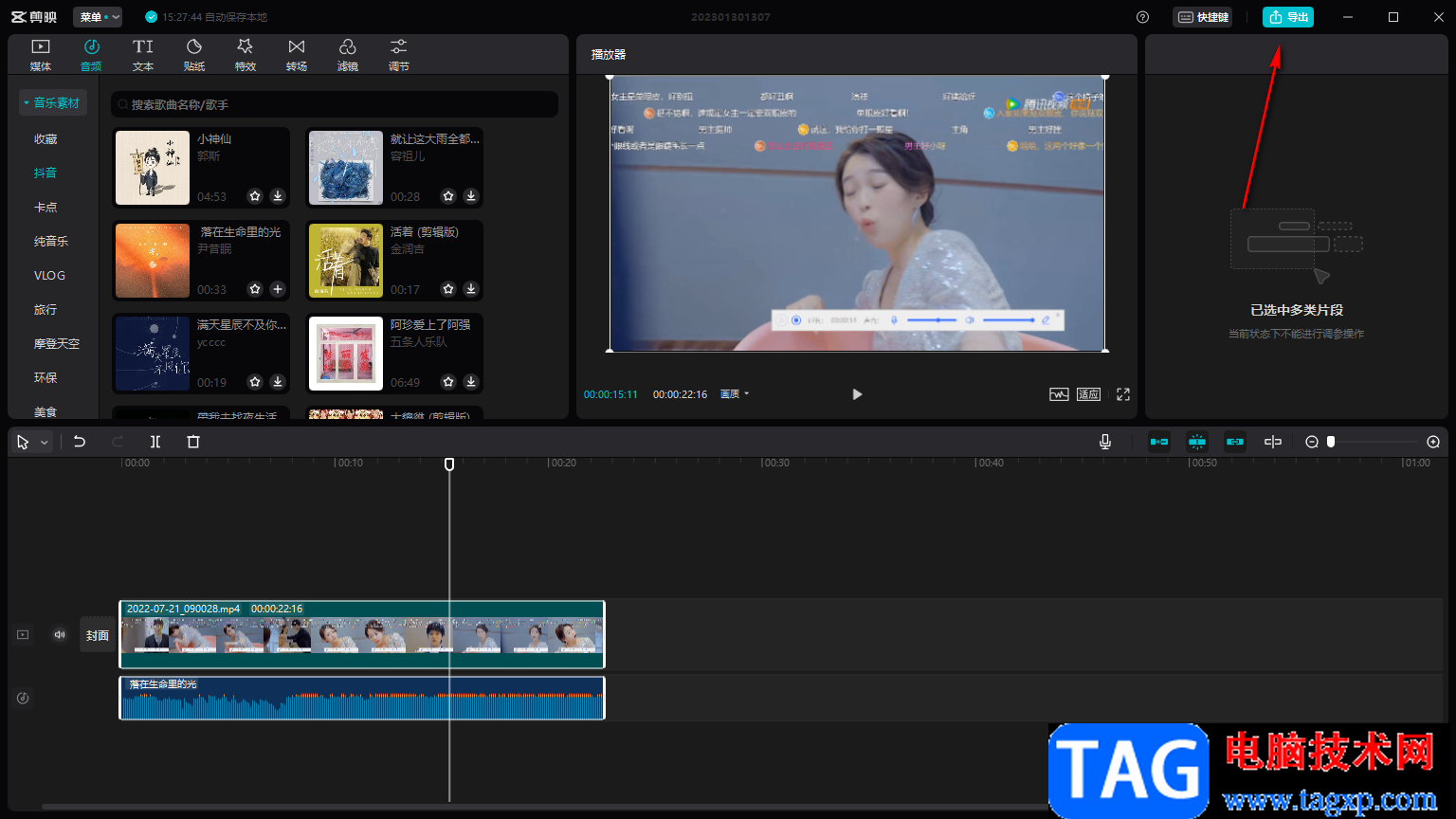Switch to the 音频 audio tab
1456x819 pixels.
pos(91,55)
